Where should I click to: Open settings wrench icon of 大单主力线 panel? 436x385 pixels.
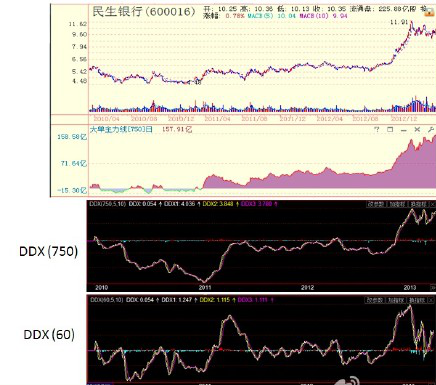click(x=431, y=129)
